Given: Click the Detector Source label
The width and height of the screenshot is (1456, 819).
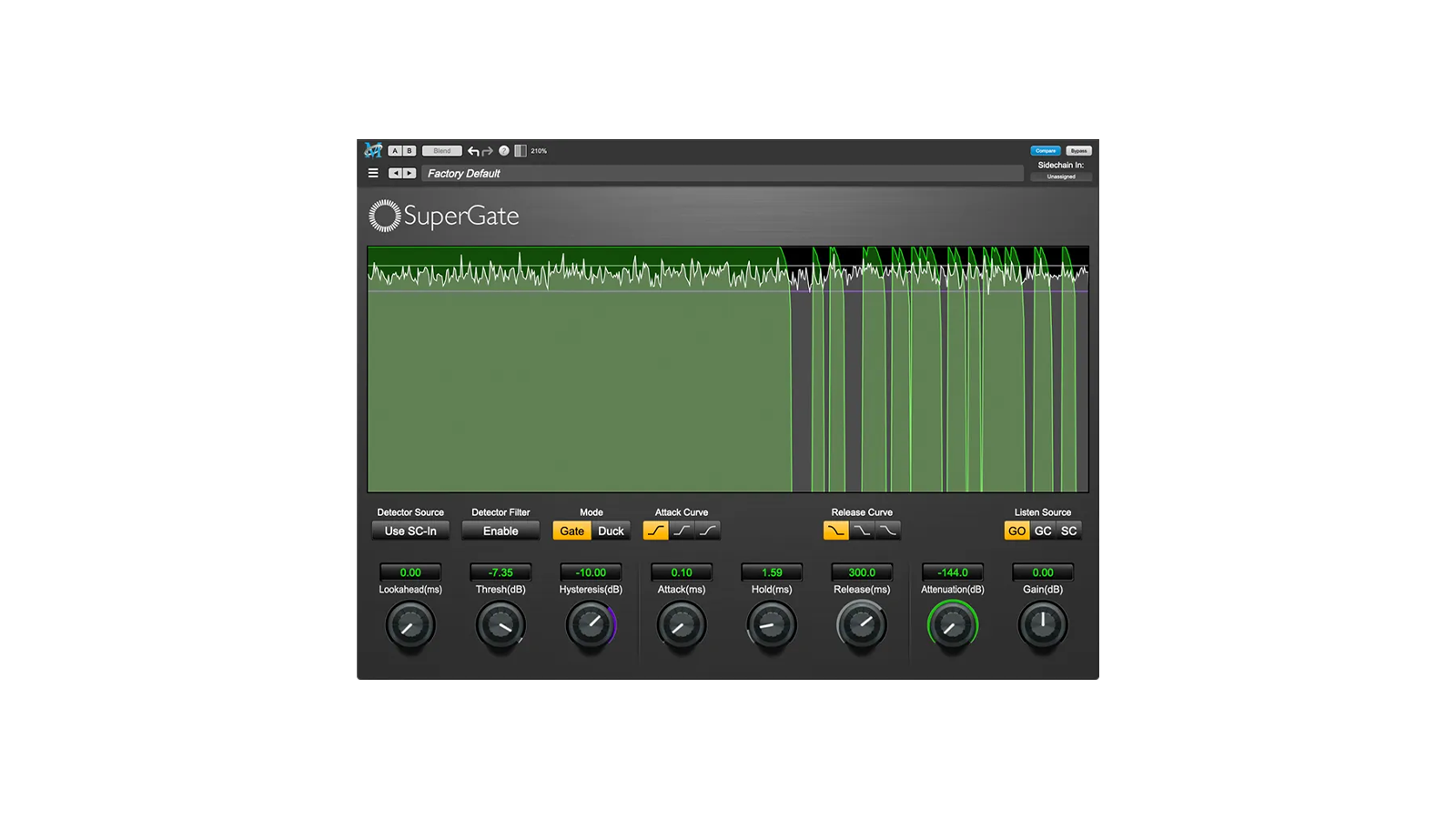Looking at the screenshot, I should pos(410,512).
